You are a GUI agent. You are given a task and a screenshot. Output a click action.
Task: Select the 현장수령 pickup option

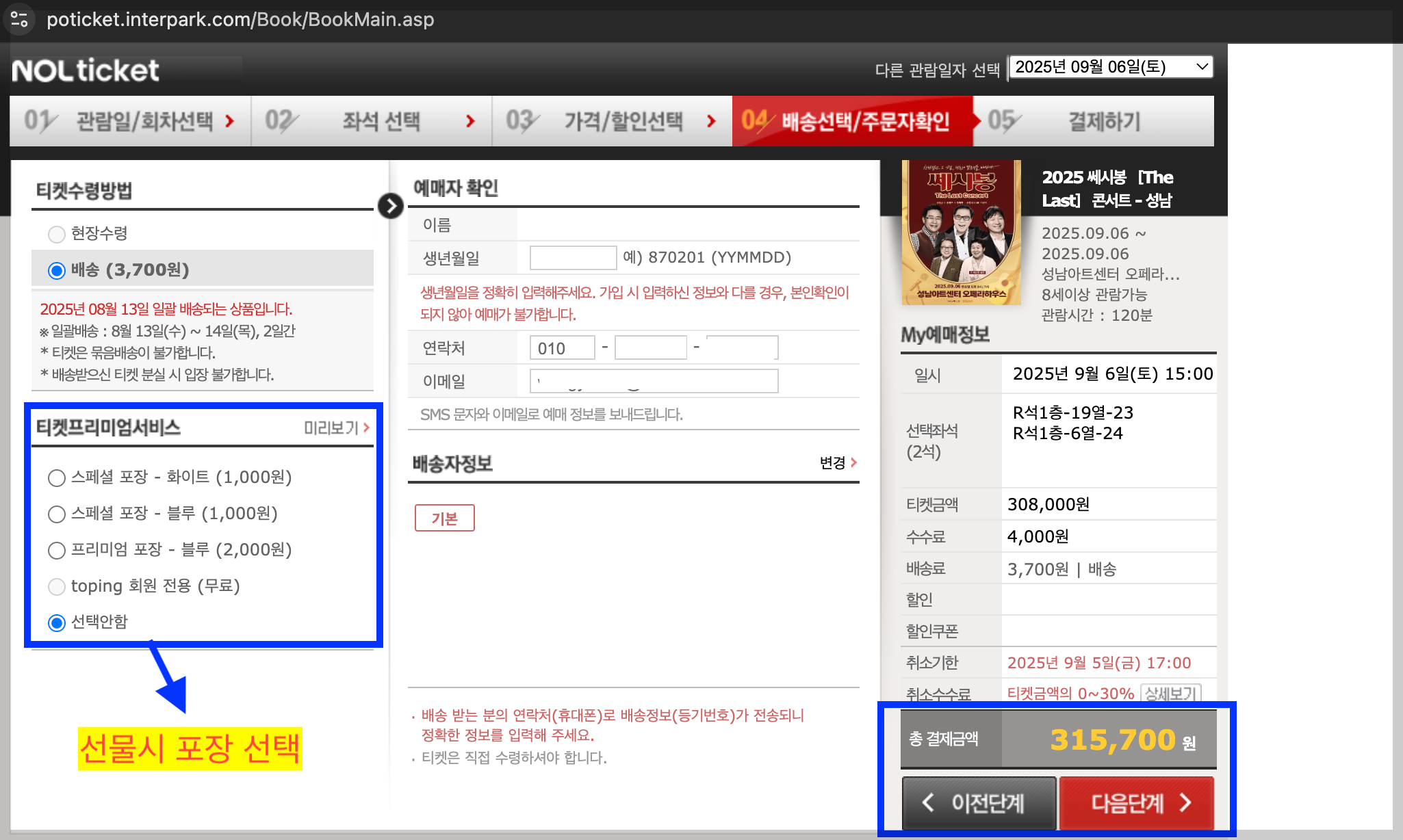pos(57,234)
